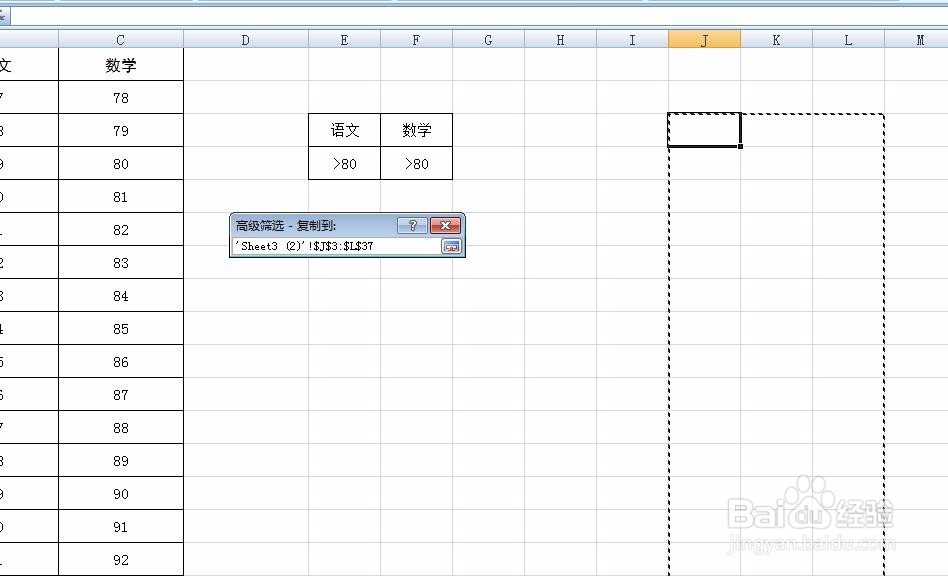Select the 数学 criteria cell
Screen dimensions: 948x576
[416, 130]
